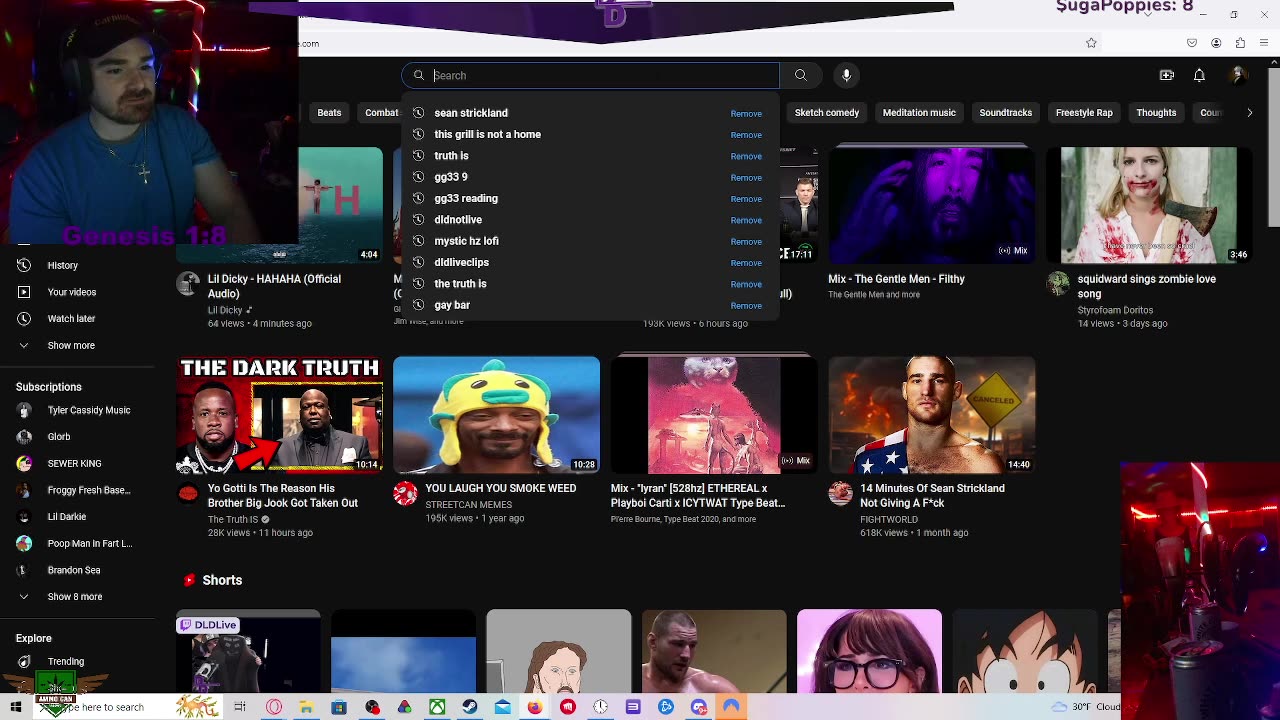Click the Save to Pocket icon
Viewport: 1280px width, 720px height.
[1192, 43]
